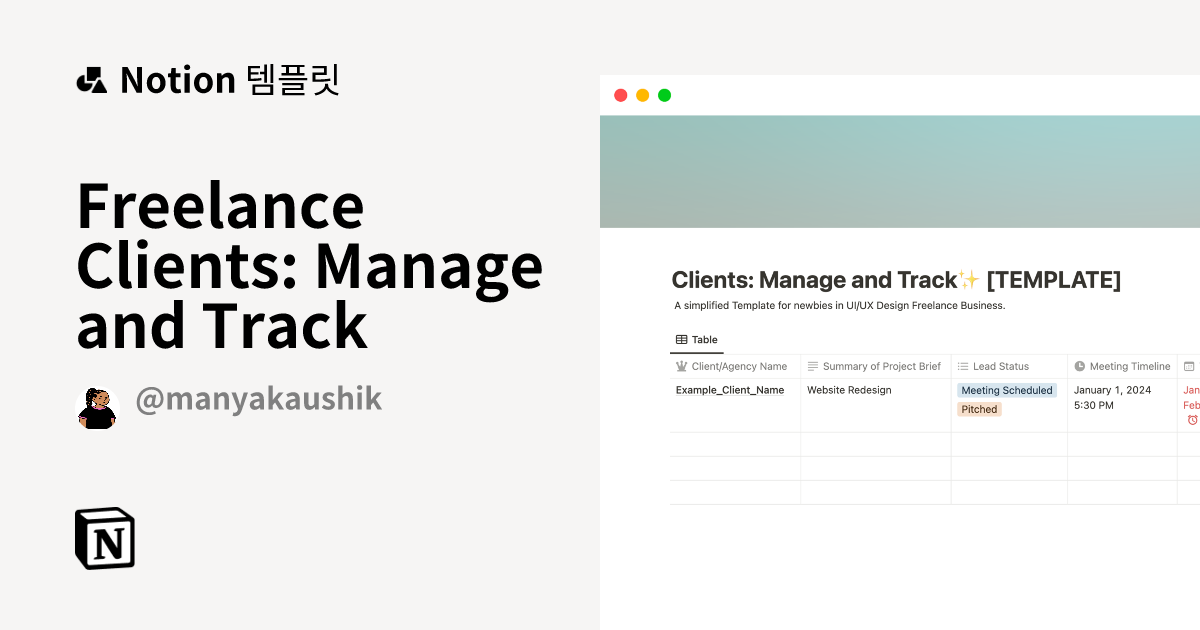Screen dimensions: 1200x630
Task: Click the clock icon on Meeting Timeline column
Action: 1078,366
